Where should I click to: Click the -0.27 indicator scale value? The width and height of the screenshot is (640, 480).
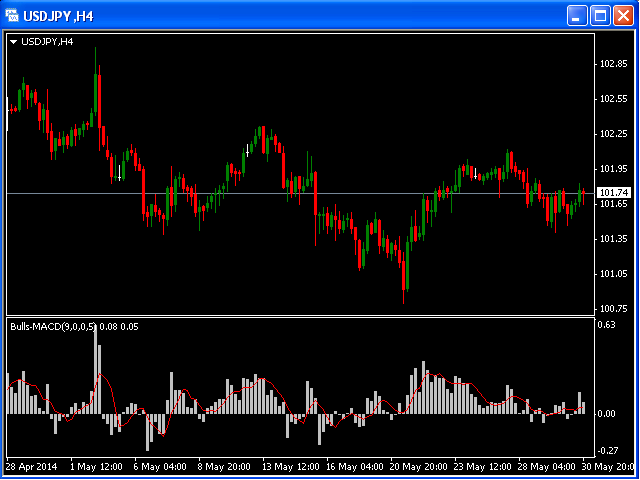click(x=607, y=451)
